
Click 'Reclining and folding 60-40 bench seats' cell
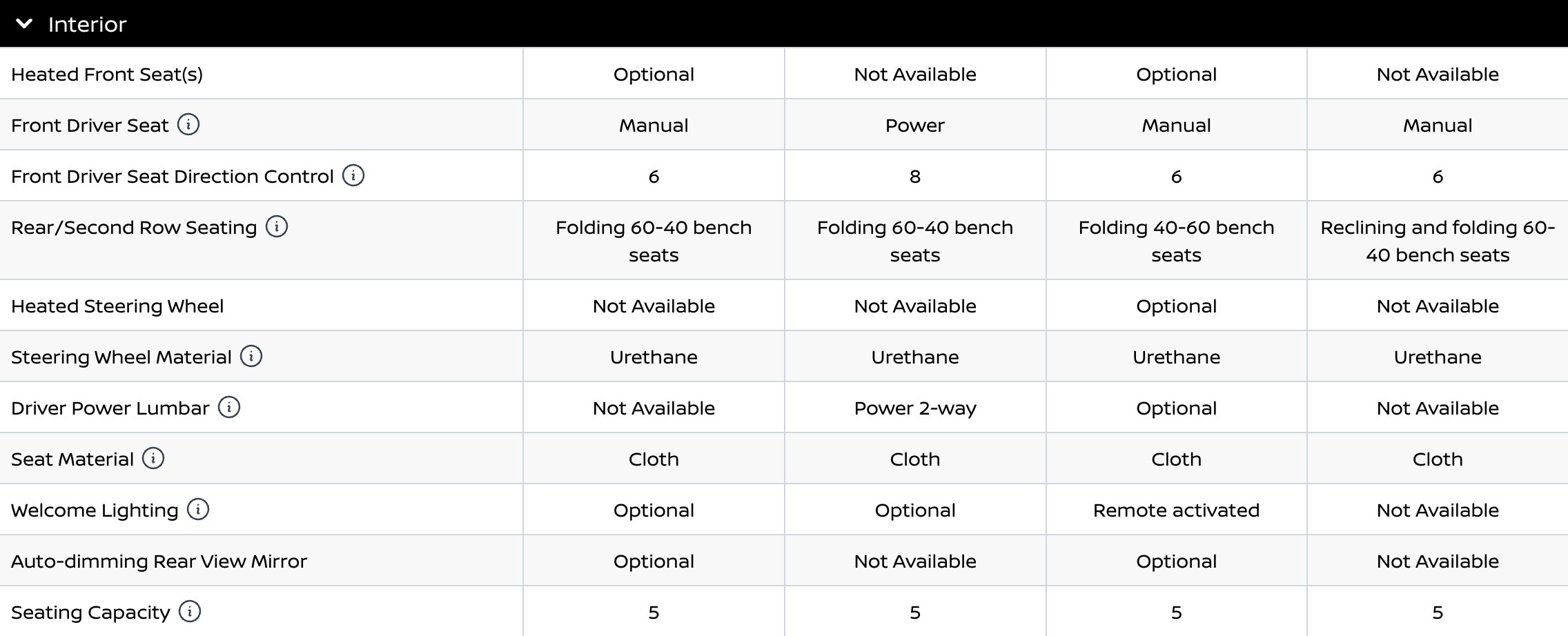(x=1438, y=241)
